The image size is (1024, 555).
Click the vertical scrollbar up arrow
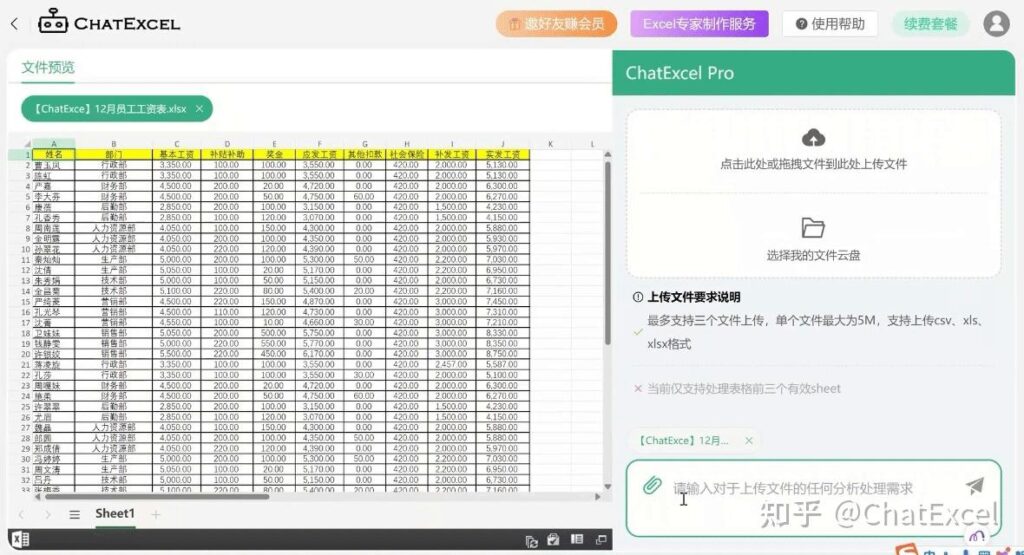pos(607,155)
